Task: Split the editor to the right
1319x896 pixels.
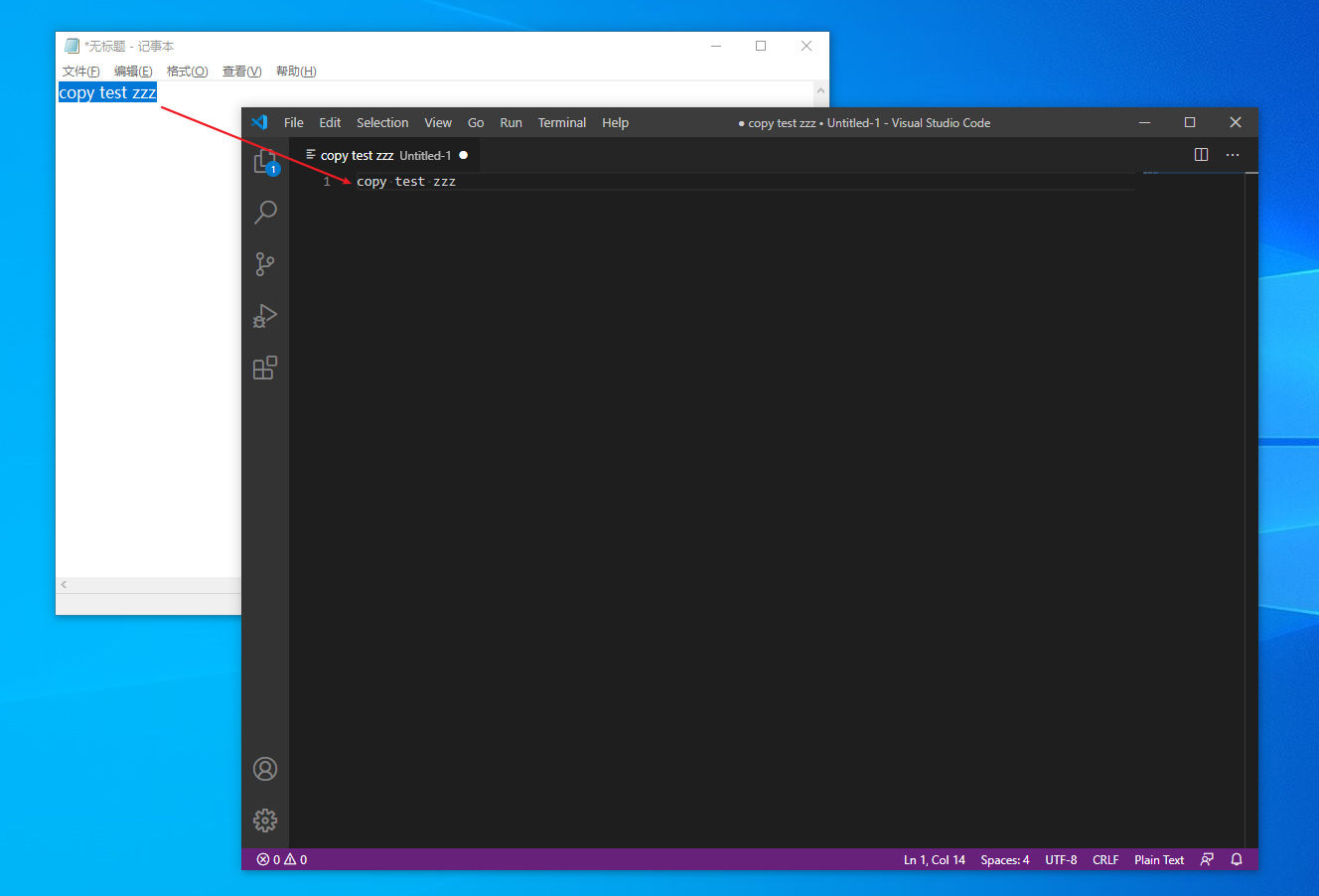Action: (x=1201, y=155)
